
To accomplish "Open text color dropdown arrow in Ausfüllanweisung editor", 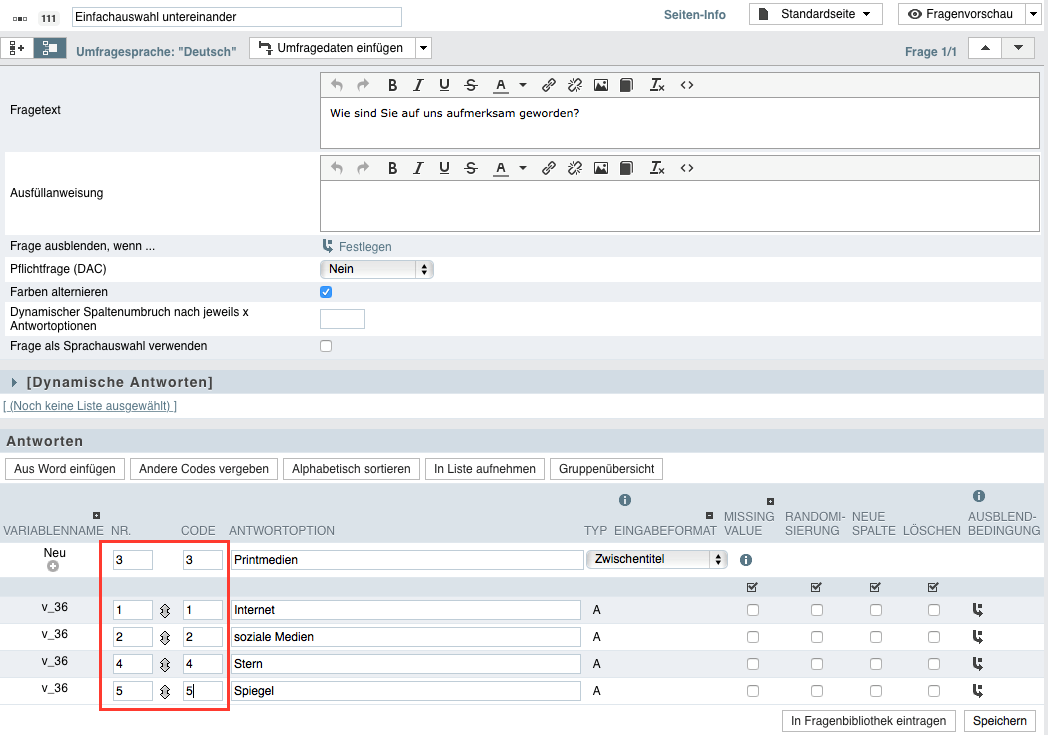I will (x=523, y=168).
